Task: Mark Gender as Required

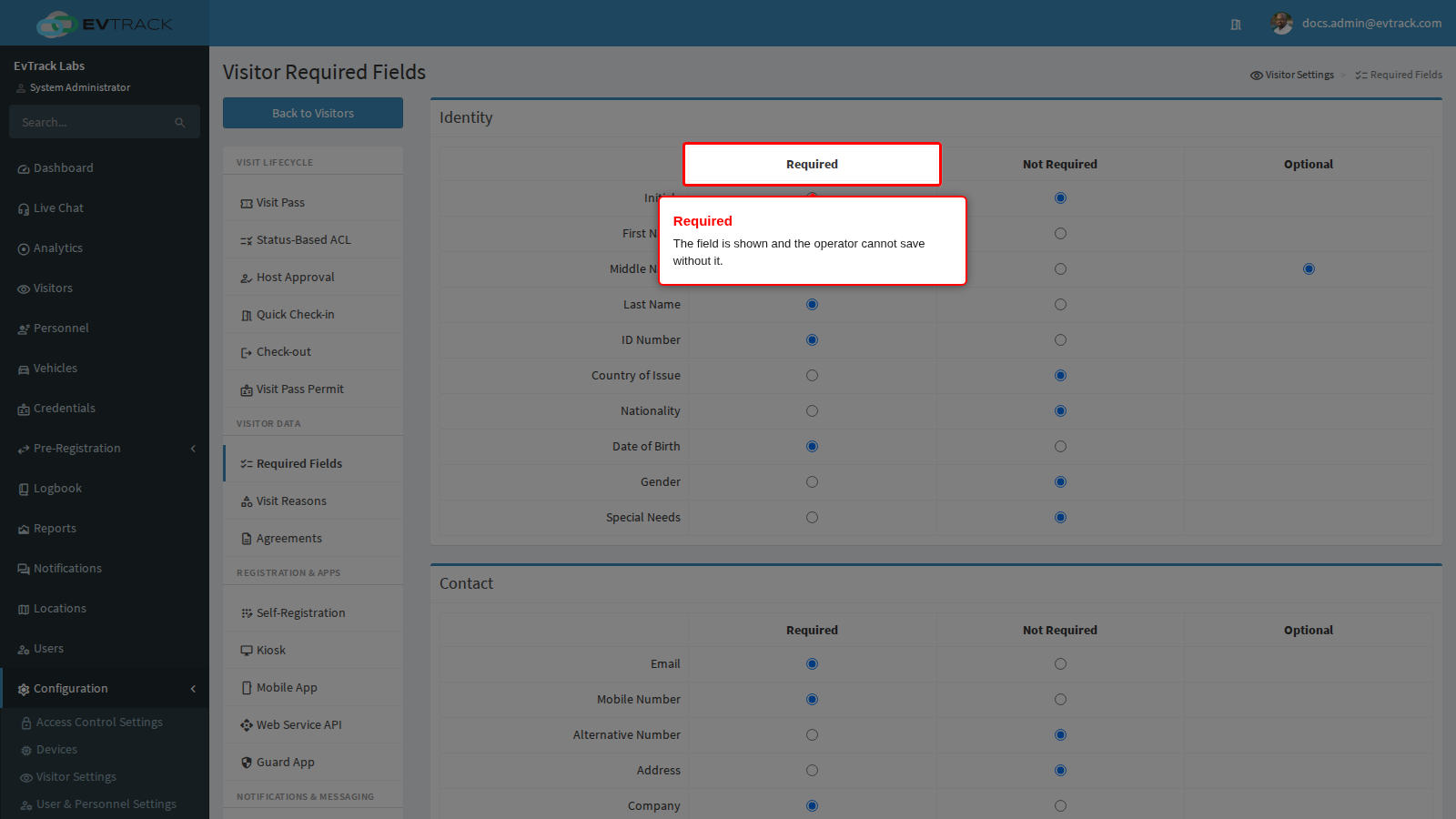Action: [812, 482]
